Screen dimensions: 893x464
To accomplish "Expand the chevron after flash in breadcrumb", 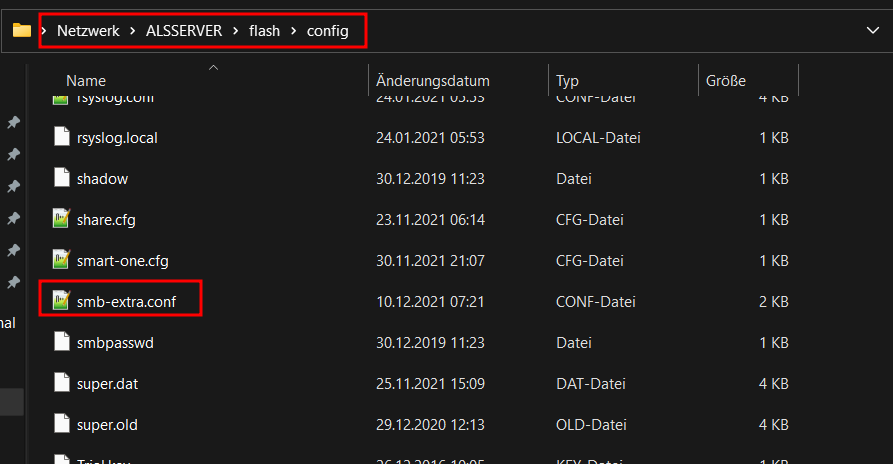I will coord(294,31).
